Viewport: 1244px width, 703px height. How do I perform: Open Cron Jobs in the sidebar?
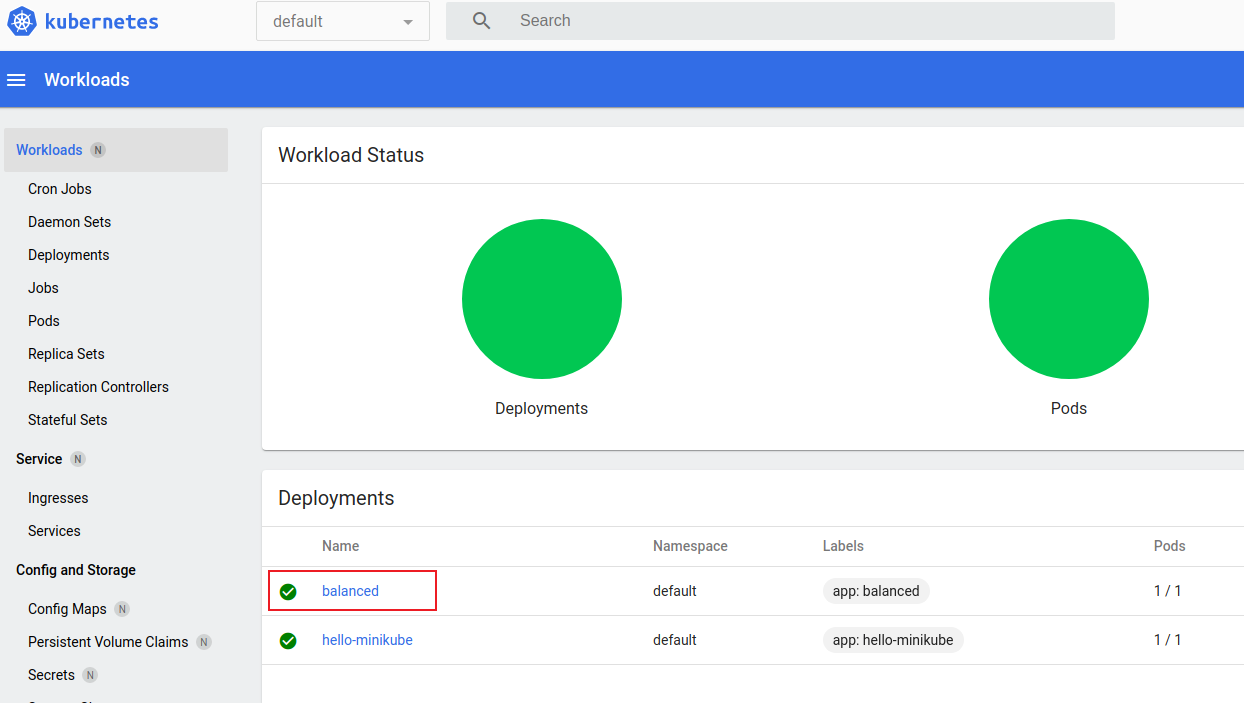pyautogui.click(x=60, y=189)
